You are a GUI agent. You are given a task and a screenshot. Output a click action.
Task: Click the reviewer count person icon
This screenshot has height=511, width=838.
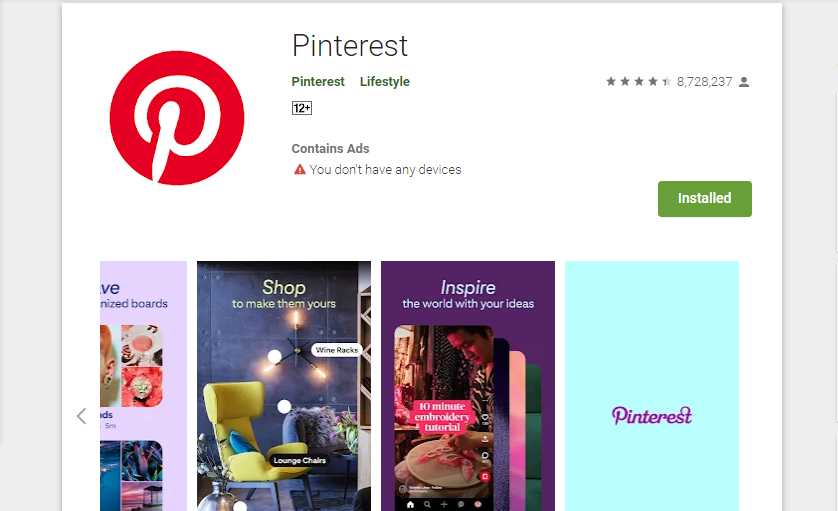pos(744,82)
